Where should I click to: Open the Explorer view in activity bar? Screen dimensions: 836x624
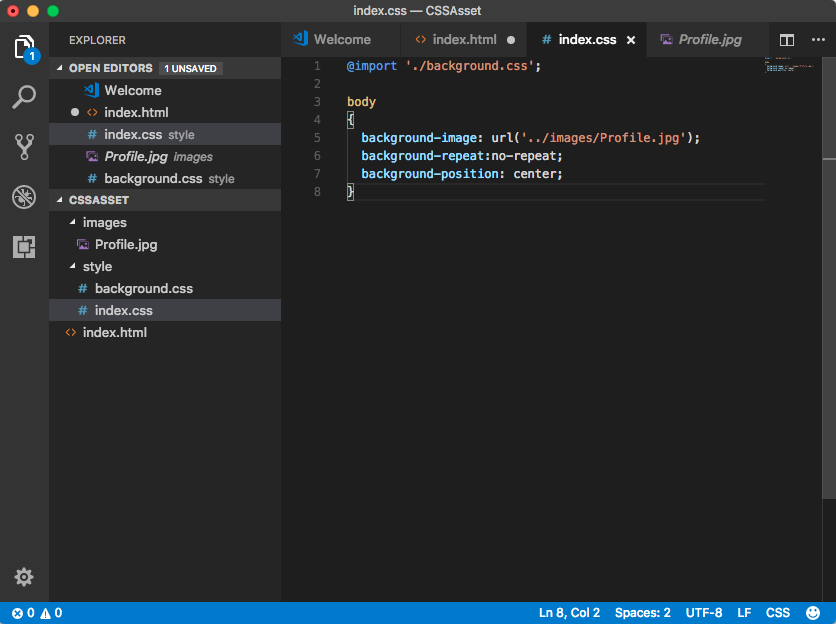(25, 48)
